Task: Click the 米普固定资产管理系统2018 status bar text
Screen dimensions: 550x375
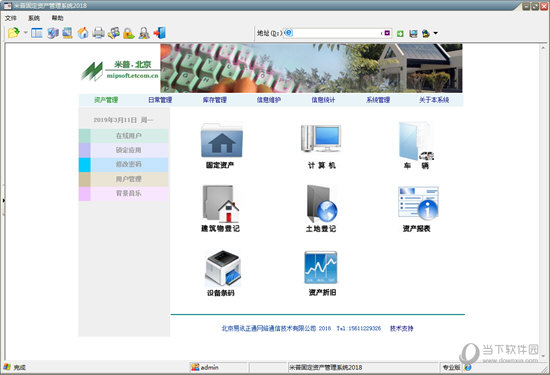Action: coord(325,367)
